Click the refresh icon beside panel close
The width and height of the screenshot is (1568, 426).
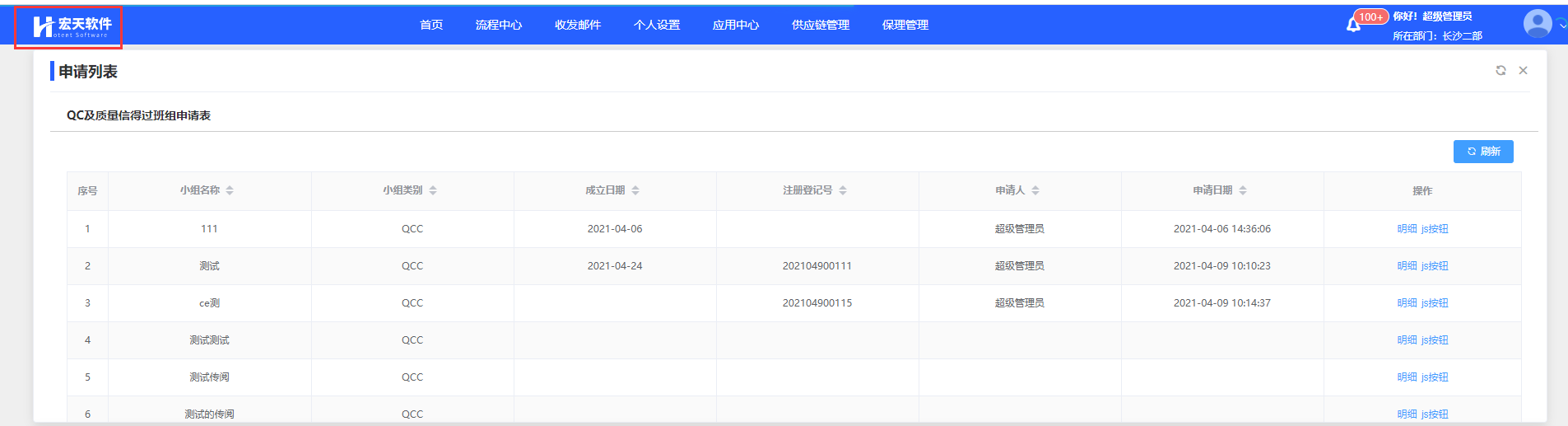(x=1501, y=71)
